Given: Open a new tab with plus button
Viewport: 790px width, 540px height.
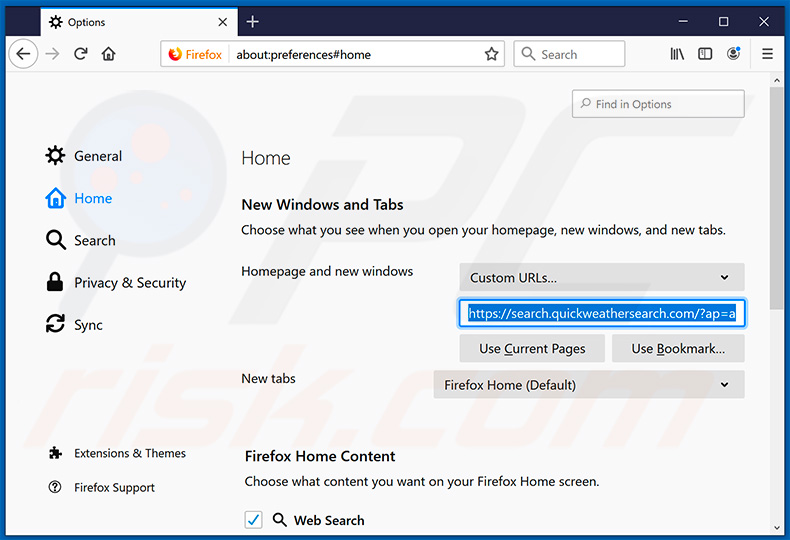Looking at the screenshot, I should pyautogui.click(x=252, y=22).
